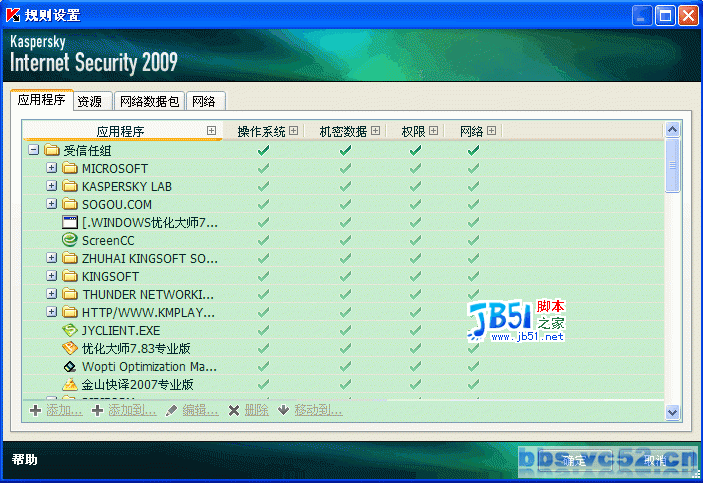Image resolution: width=703 pixels, height=483 pixels.
Task: Toggle 网络 checkmark for 金山快译2007专业版
Action: coord(473,384)
